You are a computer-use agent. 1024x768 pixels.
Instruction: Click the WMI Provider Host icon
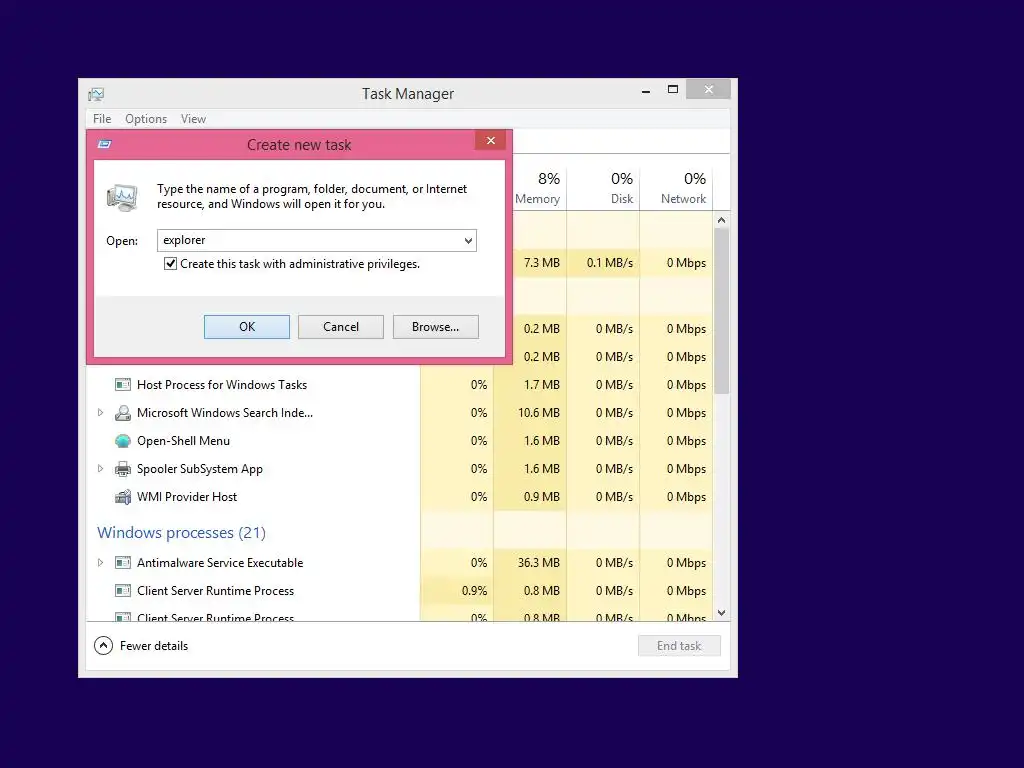click(123, 497)
